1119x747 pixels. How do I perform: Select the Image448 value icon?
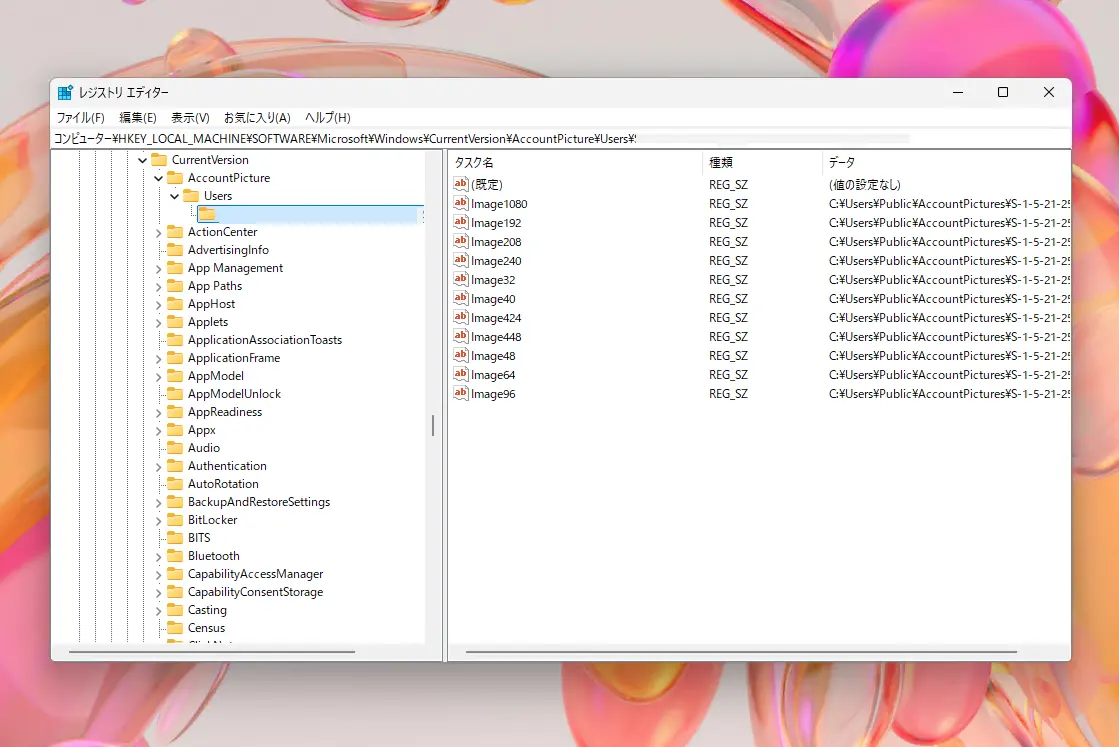click(x=460, y=336)
